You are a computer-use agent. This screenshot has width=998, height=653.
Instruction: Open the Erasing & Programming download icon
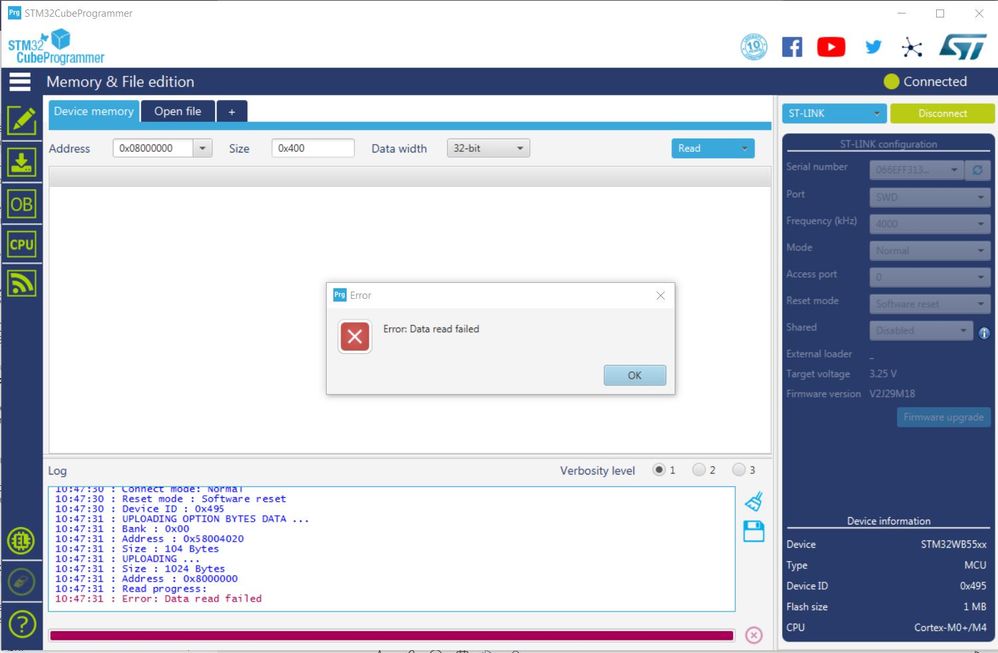[22, 162]
